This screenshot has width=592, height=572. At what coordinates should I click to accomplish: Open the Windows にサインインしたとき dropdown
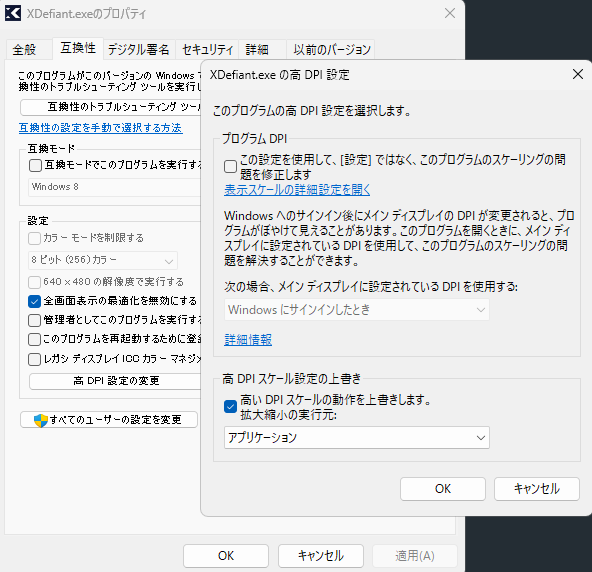(x=357, y=310)
